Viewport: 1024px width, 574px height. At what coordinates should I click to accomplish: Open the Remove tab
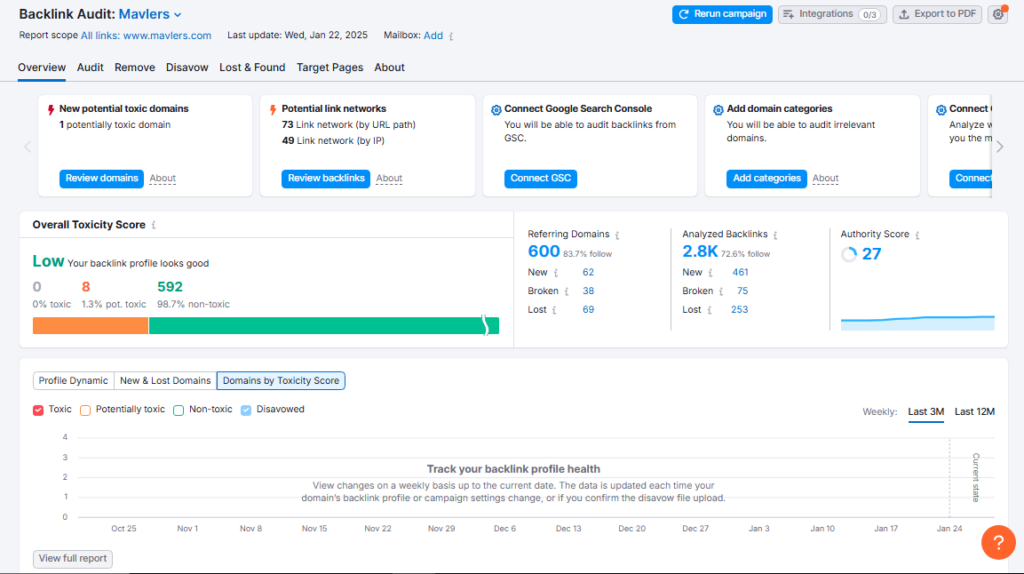[135, 67]
